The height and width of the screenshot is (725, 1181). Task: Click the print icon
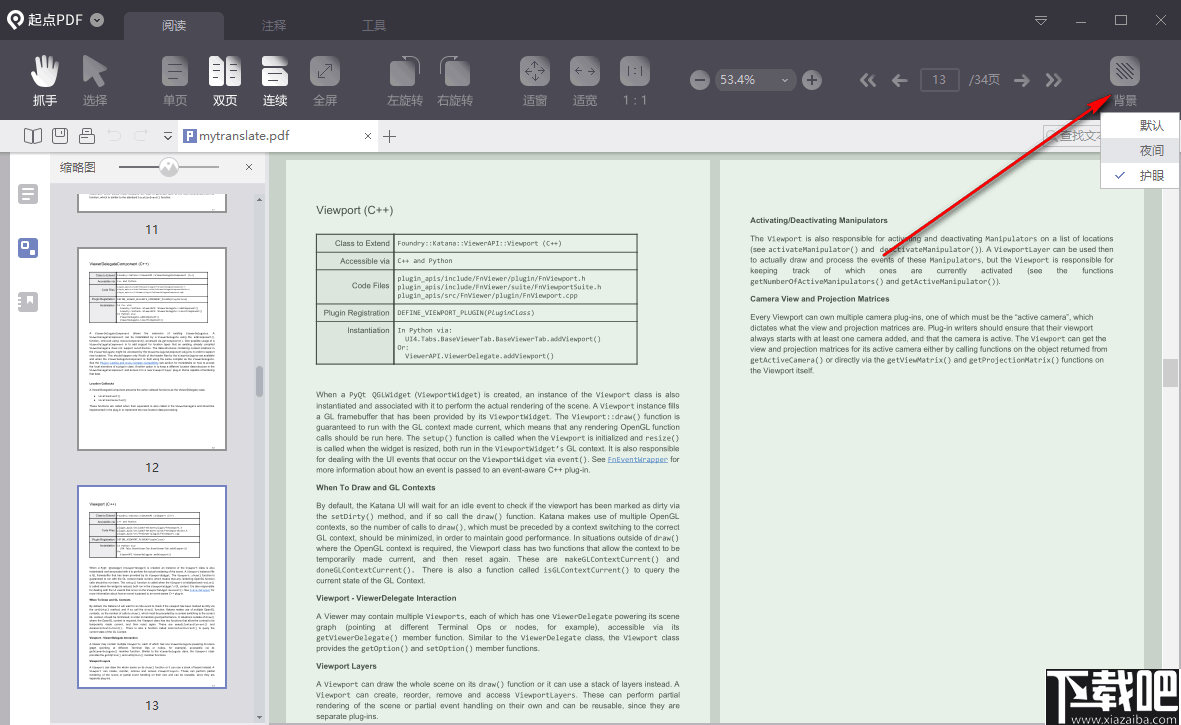(87, 136)
